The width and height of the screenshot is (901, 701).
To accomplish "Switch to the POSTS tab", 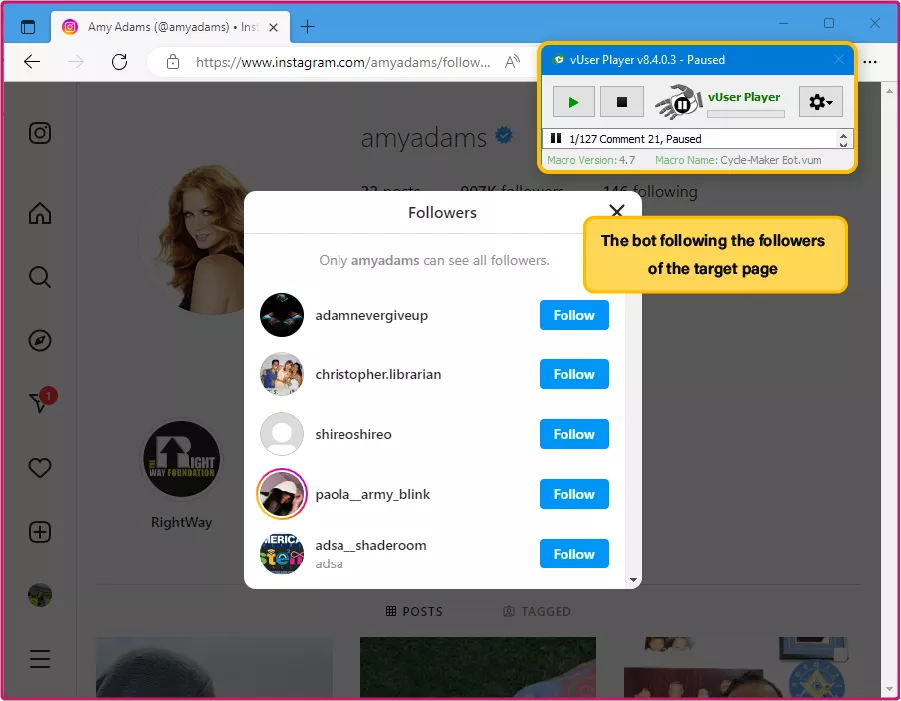I will (x=414, y=611).
